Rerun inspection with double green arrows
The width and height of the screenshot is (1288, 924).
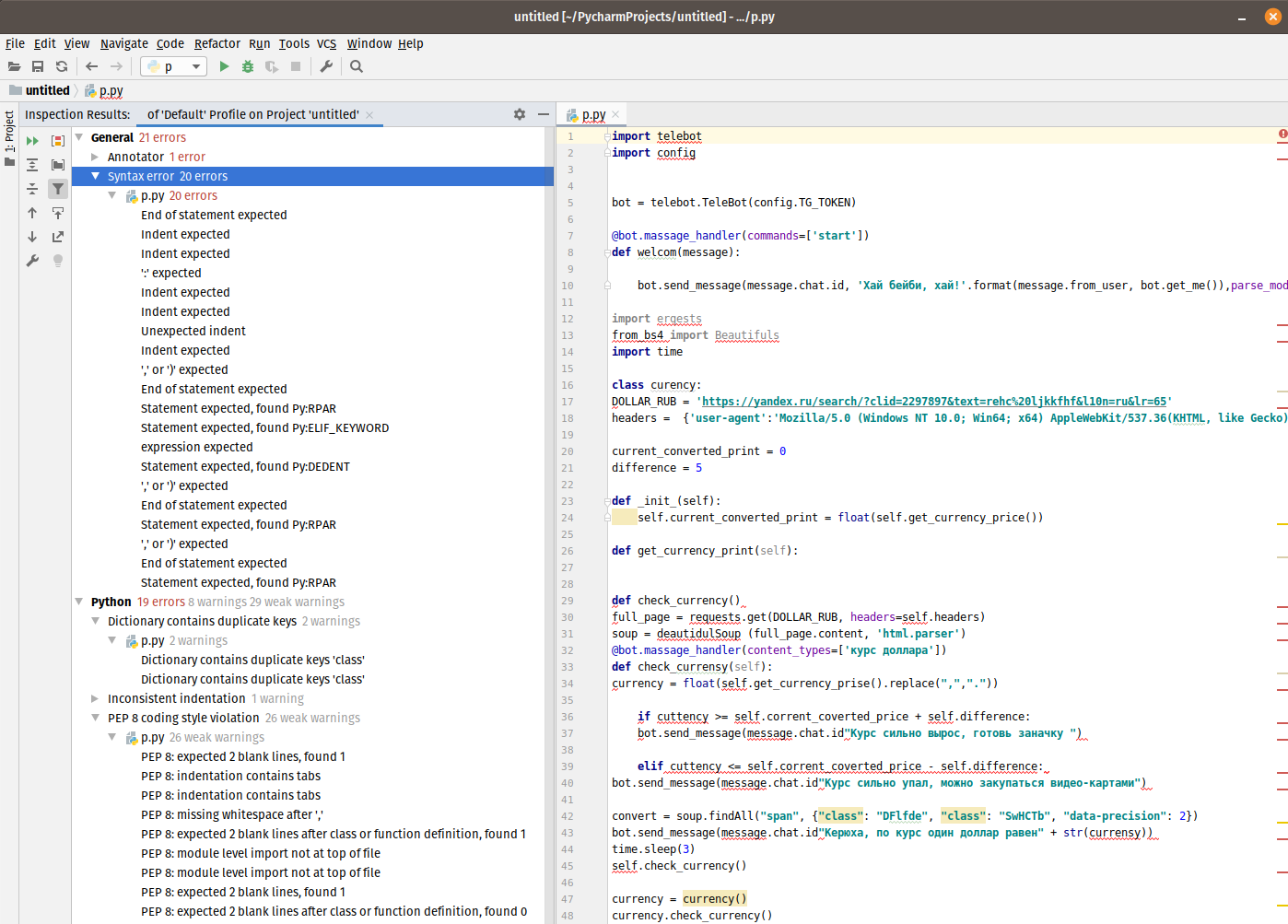point(32,141)
